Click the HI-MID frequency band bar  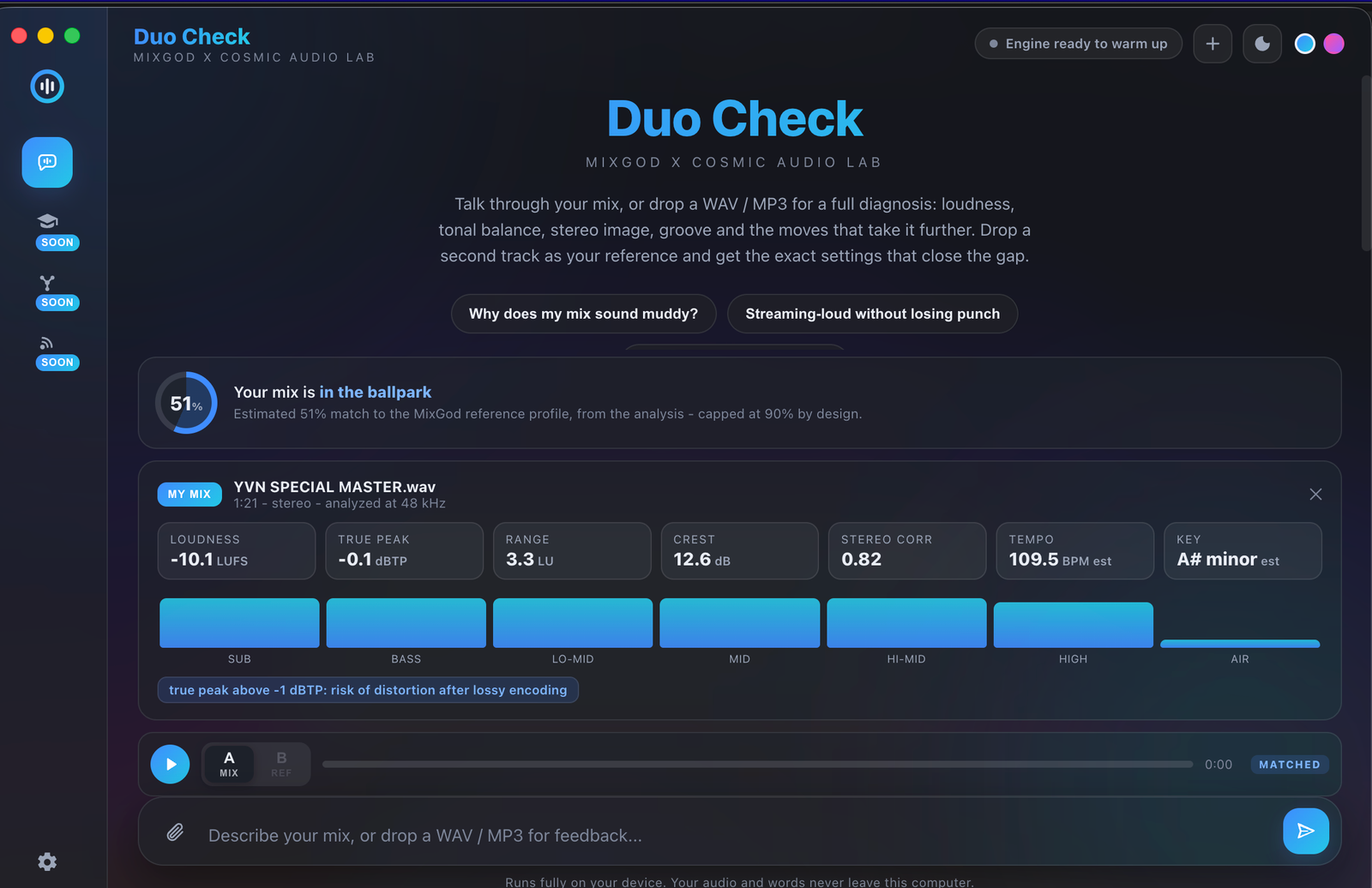point(906,622)
